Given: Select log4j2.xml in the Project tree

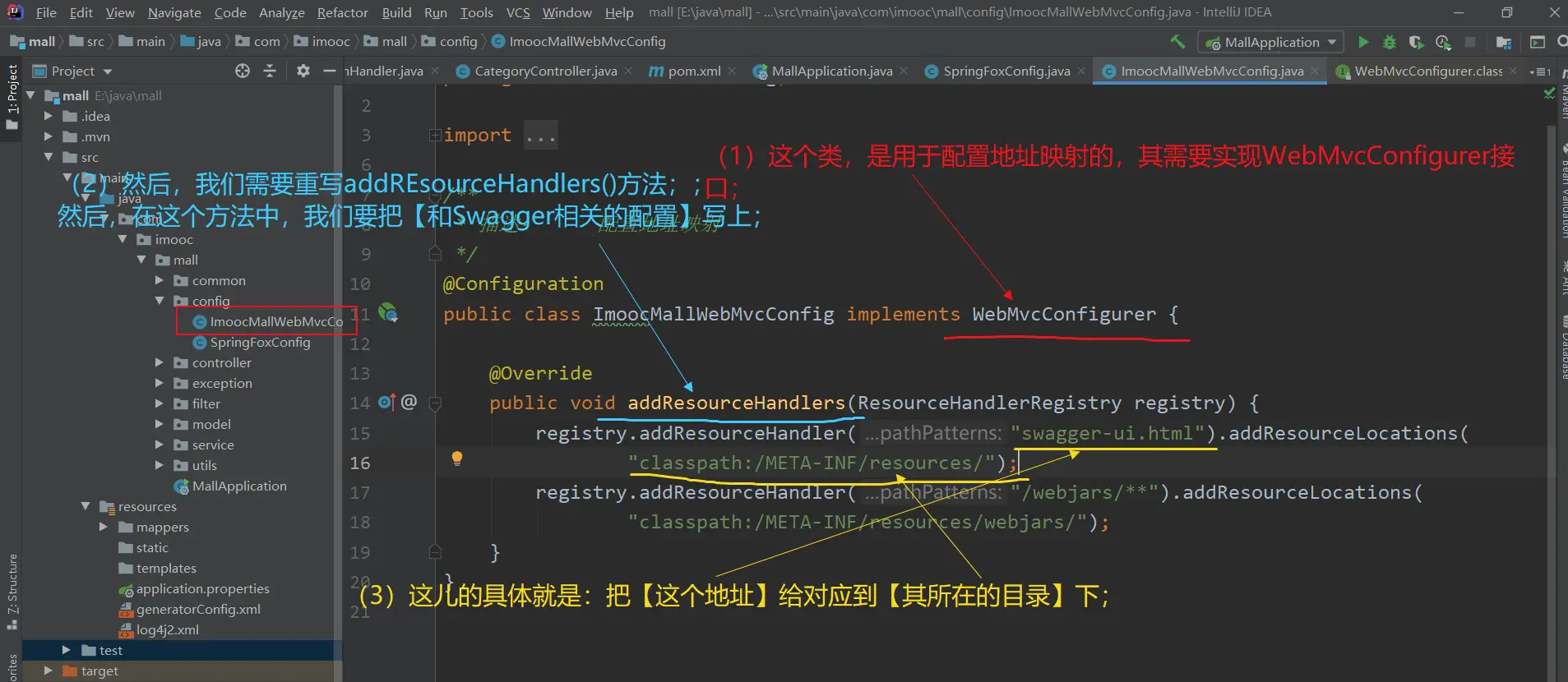Looking at the screenshot, I should [x=167, y=629].
